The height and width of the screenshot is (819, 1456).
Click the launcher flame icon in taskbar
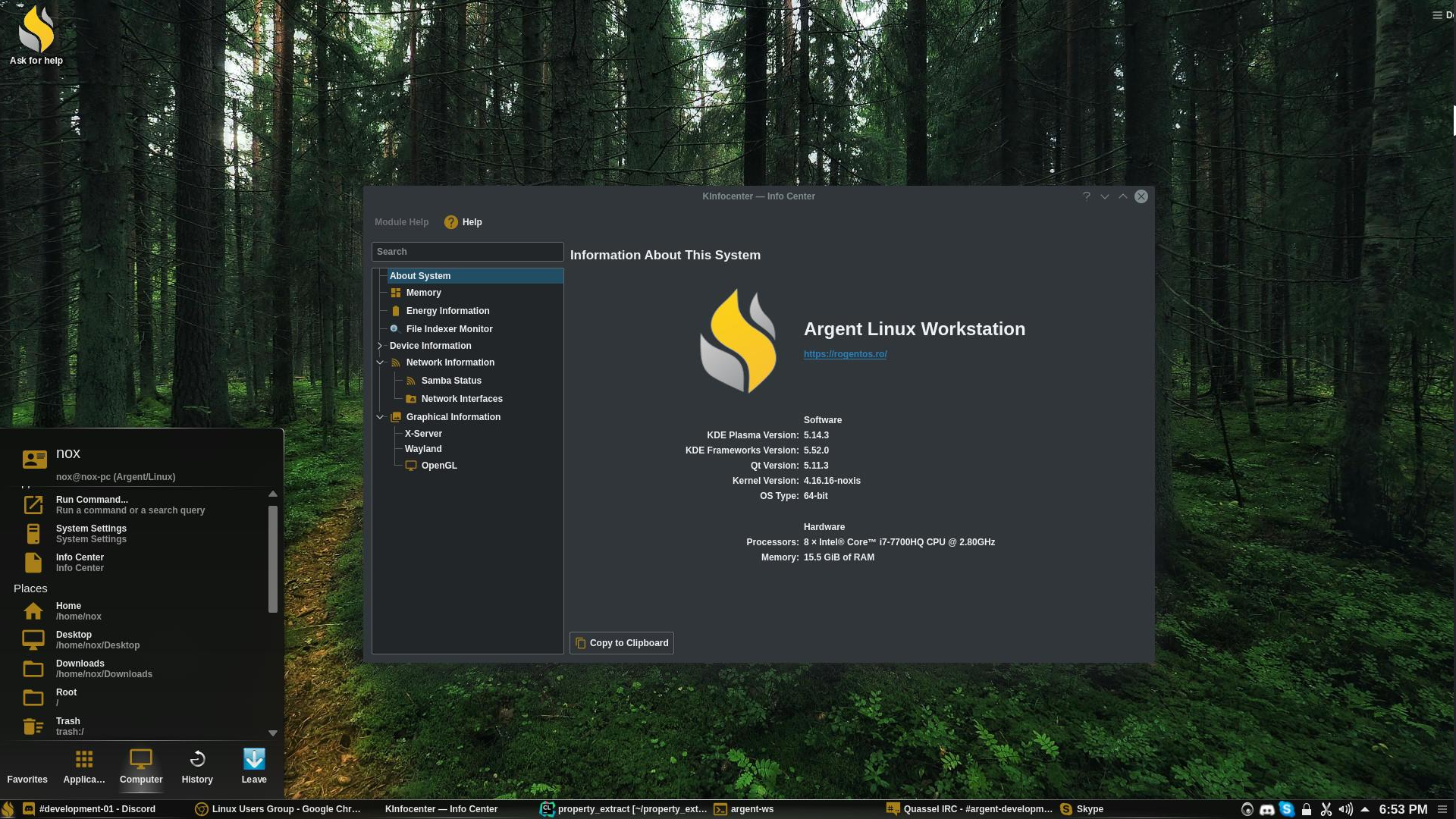point(8,809)
